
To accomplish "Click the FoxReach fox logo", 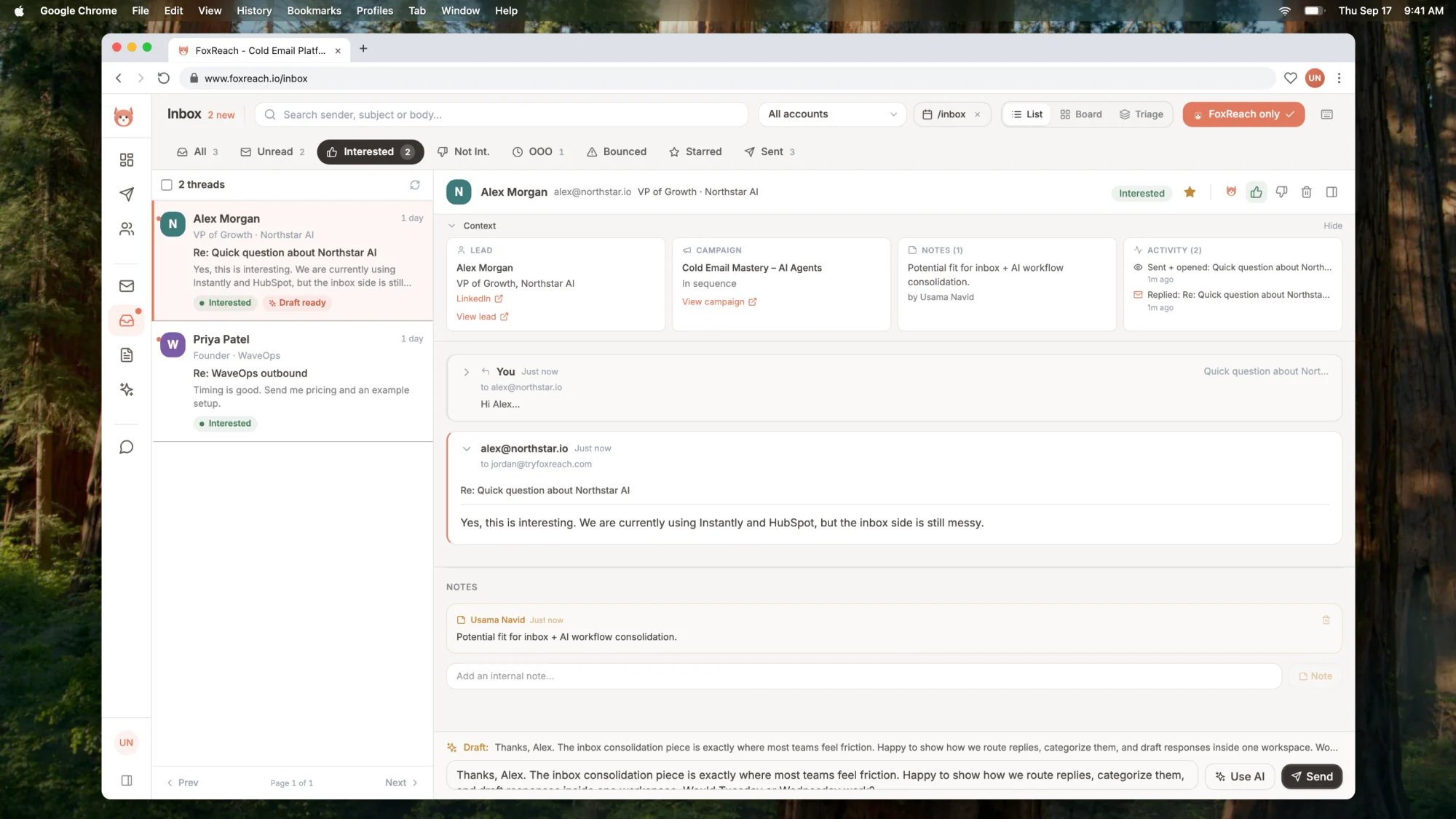I will [x=124, y=116].
